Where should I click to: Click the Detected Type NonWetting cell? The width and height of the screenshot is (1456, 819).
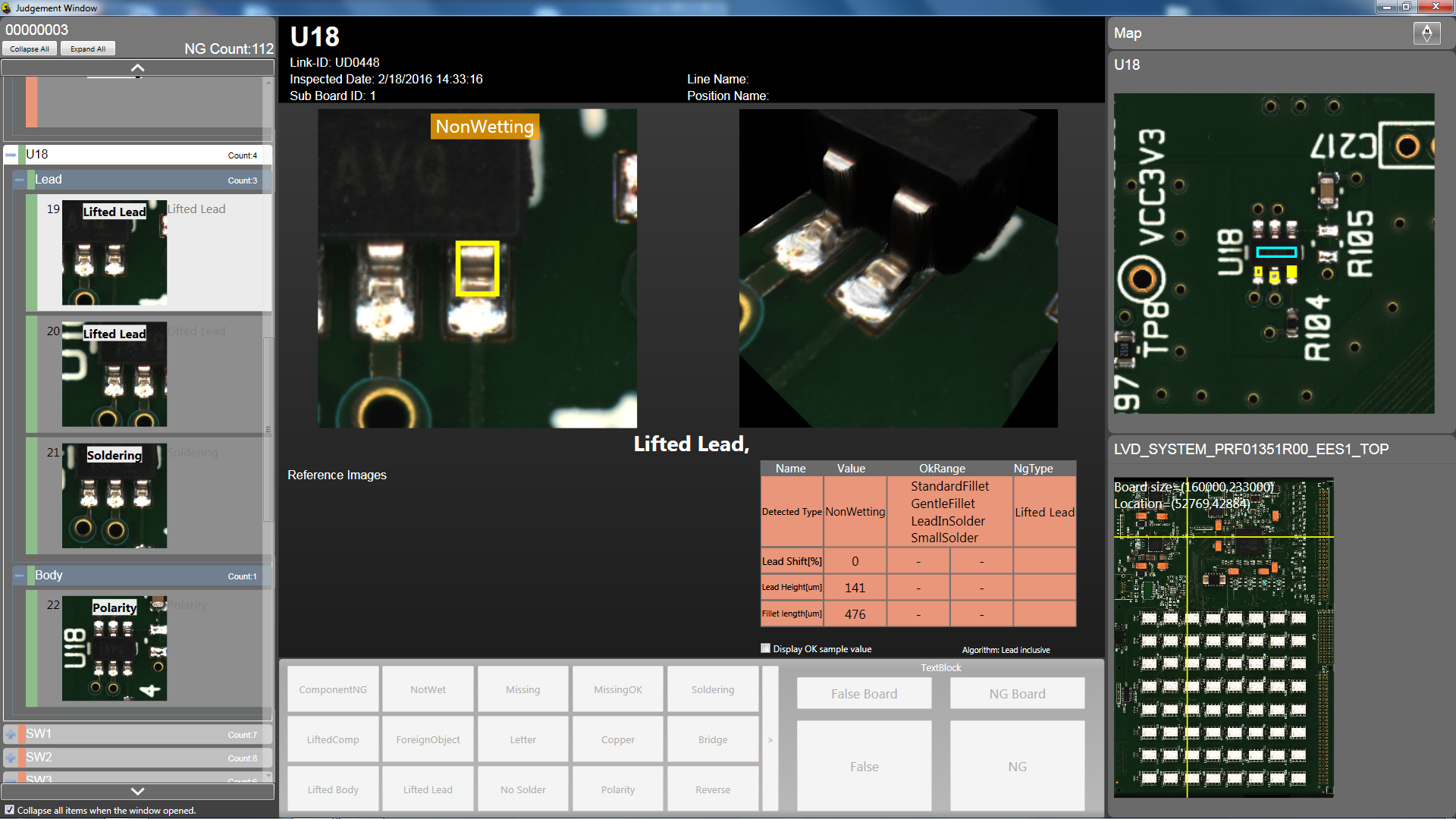click(x=855, y=512)
